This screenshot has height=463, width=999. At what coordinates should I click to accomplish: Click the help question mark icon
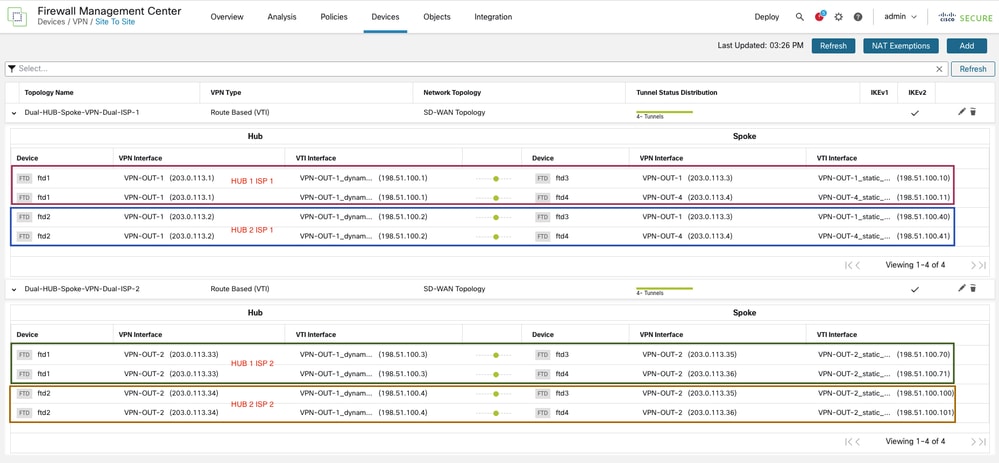pyautogui.click(x=858, y=17)
